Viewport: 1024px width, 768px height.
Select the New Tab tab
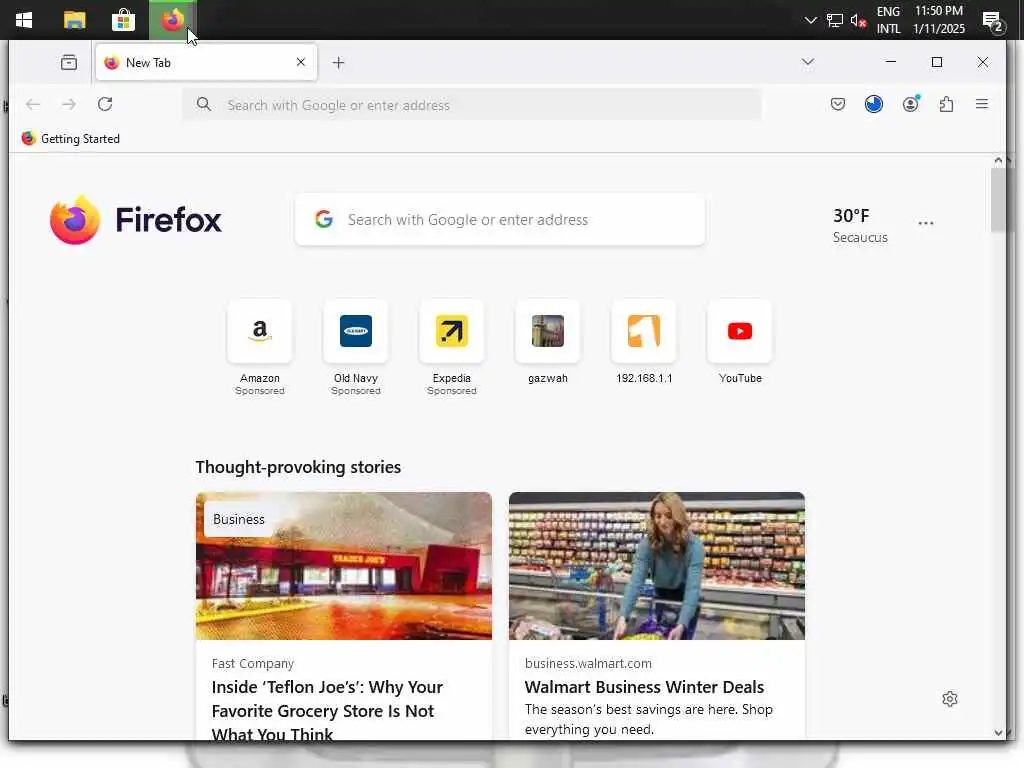click(206, 63)
